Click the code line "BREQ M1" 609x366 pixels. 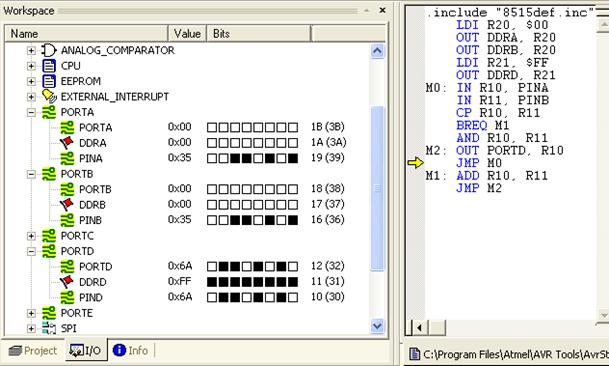482,125
